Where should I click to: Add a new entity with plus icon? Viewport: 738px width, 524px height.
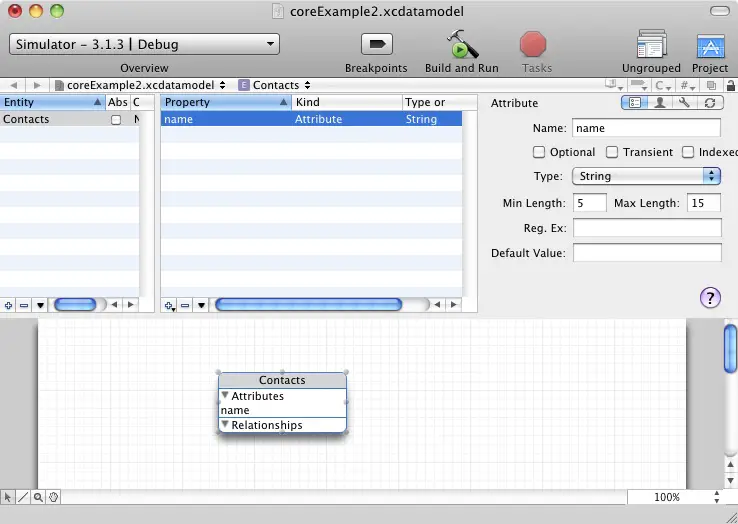[9, 305]
